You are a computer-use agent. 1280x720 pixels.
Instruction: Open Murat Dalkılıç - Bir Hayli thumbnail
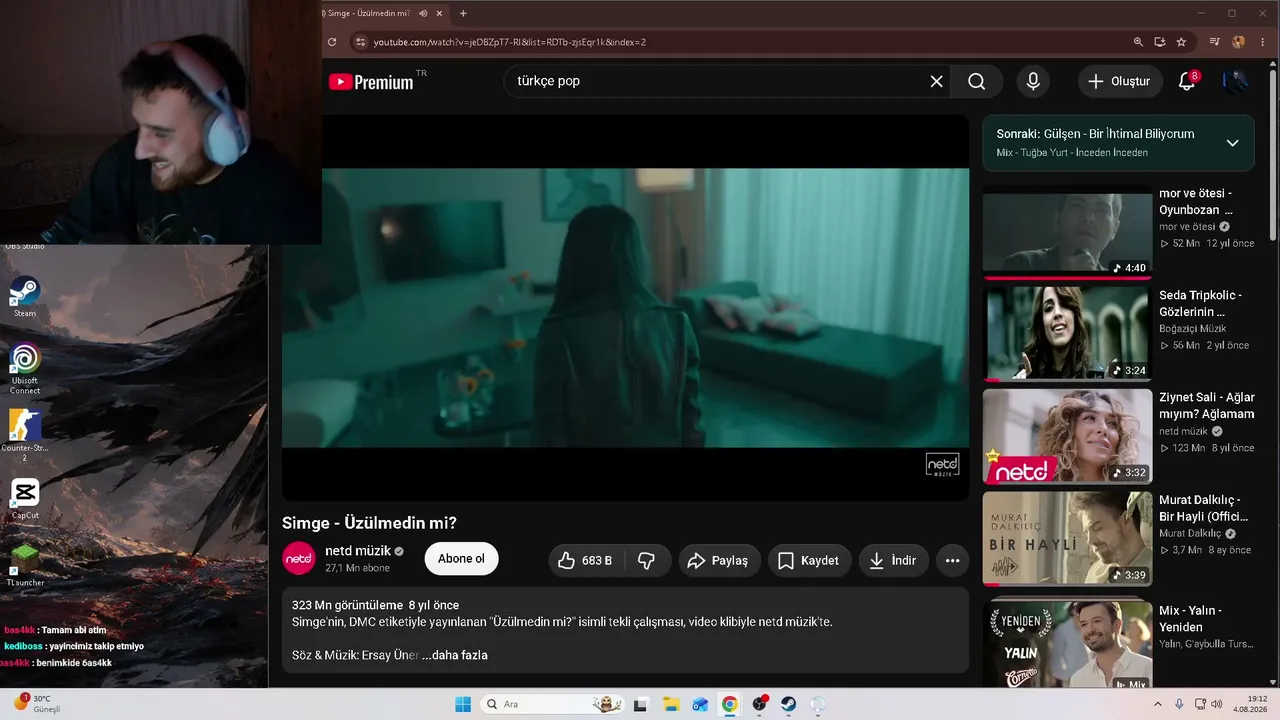(1067, 538)
